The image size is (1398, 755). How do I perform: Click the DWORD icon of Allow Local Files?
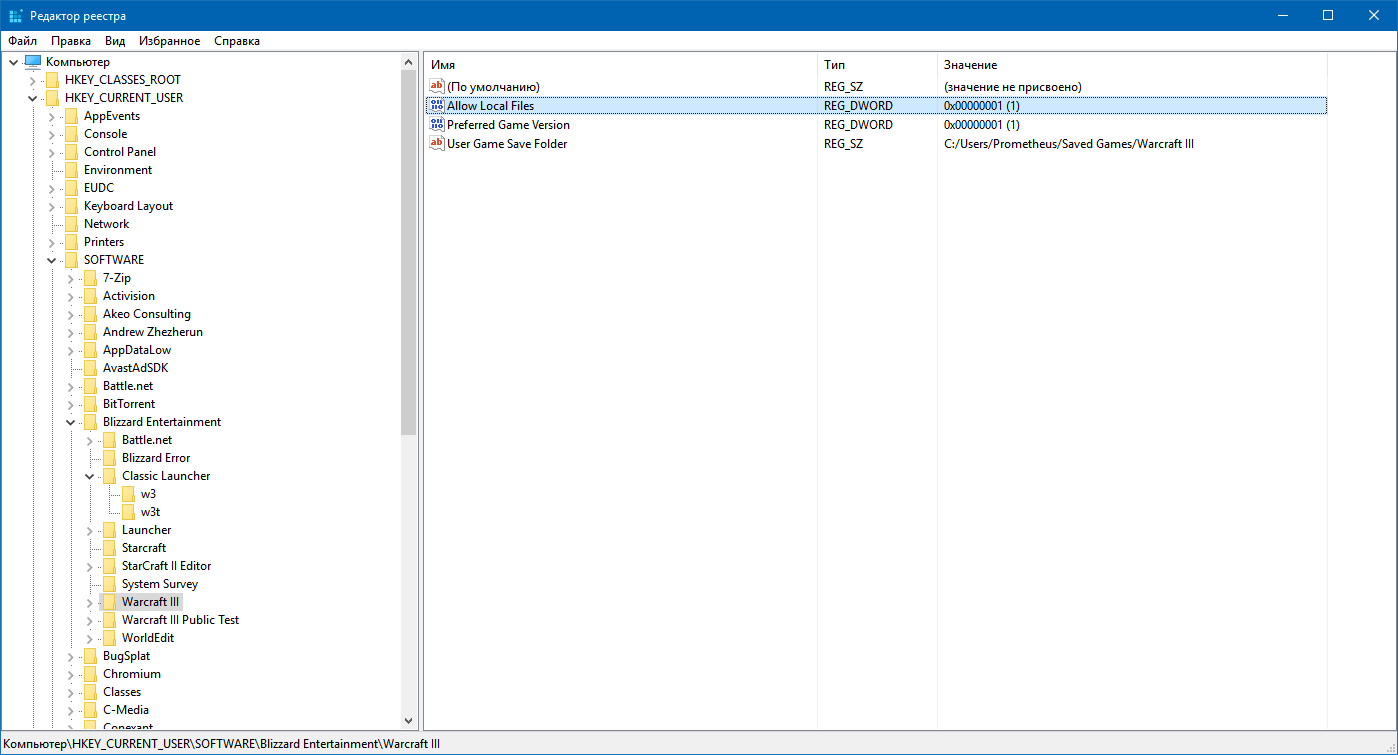tap(436, 105)
